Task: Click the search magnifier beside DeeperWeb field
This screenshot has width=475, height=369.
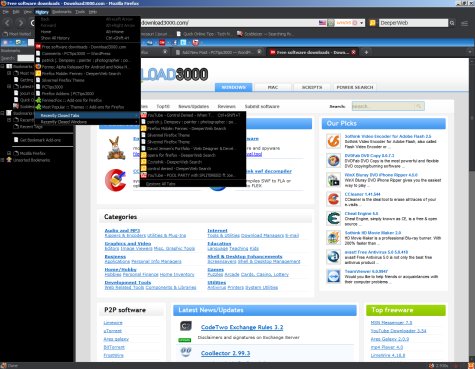Action: tap(452, 23)
